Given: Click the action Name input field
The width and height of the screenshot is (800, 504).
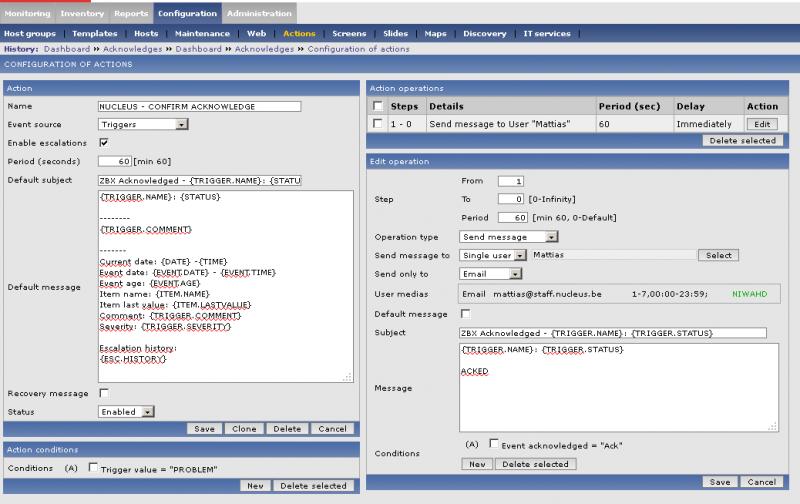Looking at the screenshot, I should pos(199,106).
